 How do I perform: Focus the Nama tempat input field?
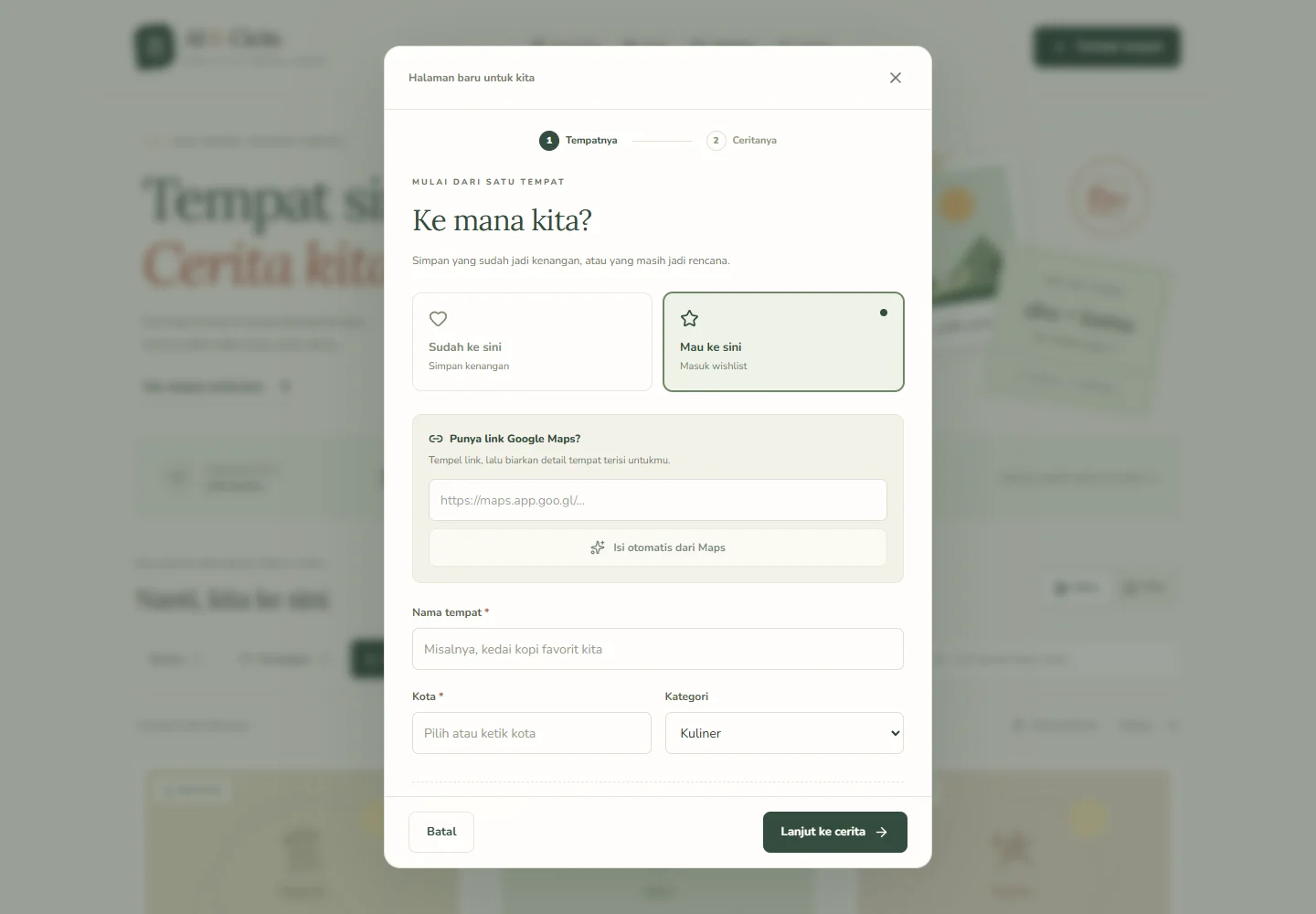pos(658,649)
